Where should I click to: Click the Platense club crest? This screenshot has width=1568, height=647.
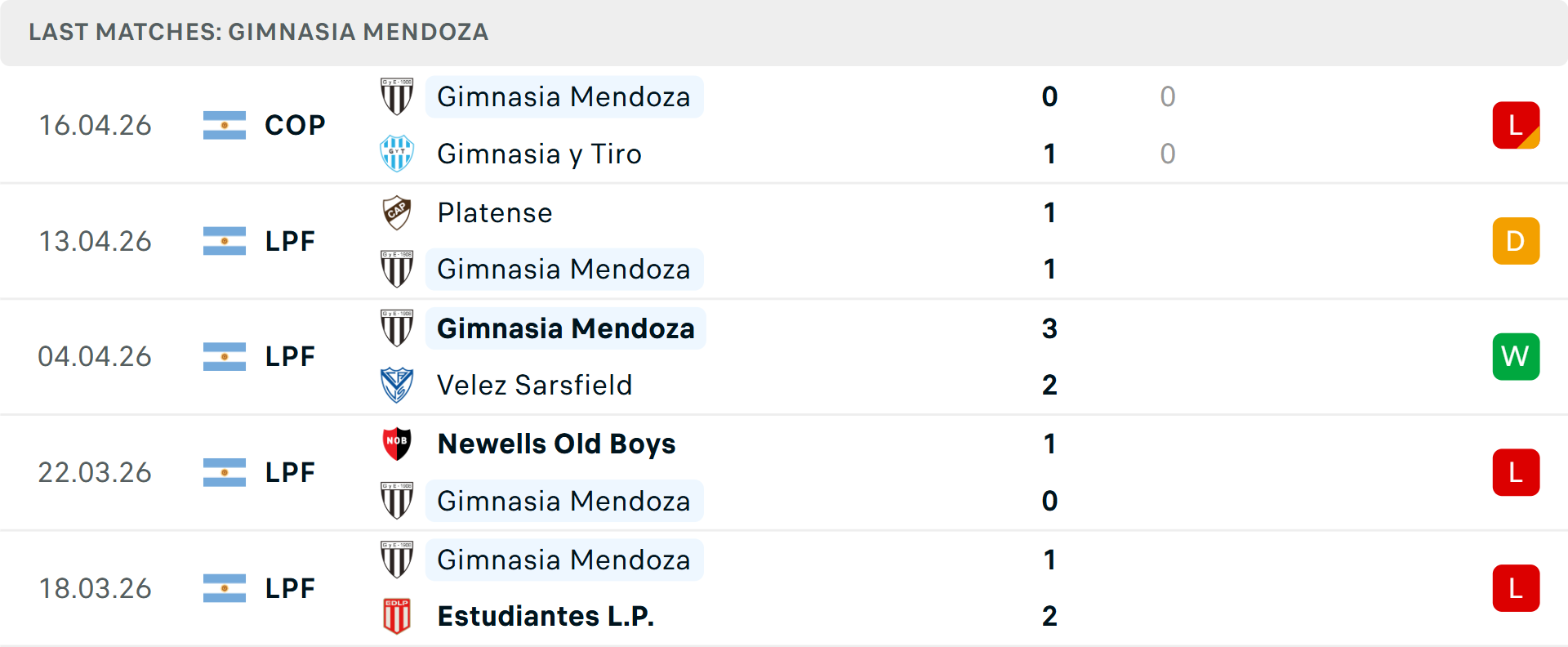click(397, 212)
